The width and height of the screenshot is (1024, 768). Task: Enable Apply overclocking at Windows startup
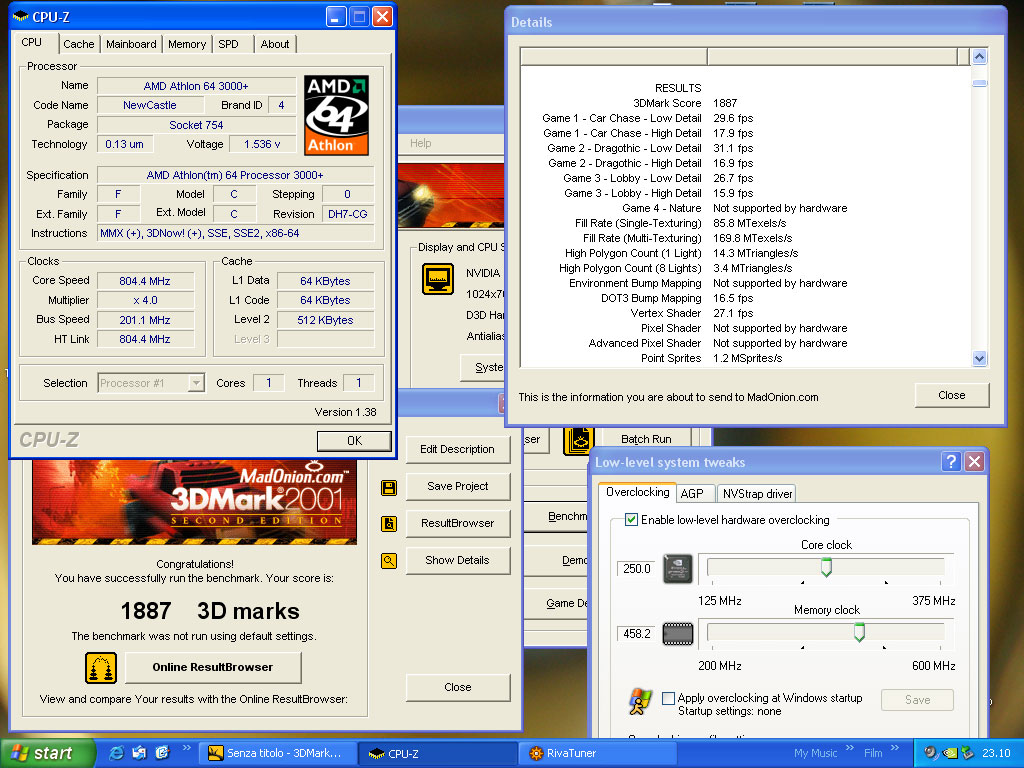tap(668, 699)
